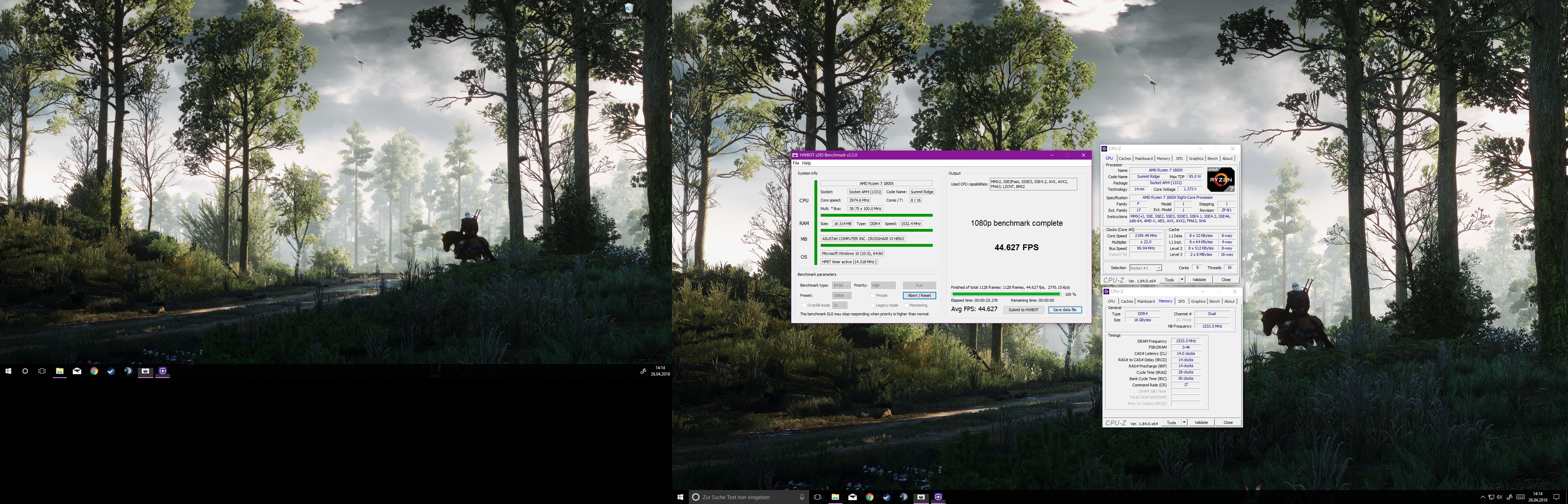Viewport: 1568px width, 504px height.
Task: Open Preset 1080p dropdown
Action: [842, 295]
